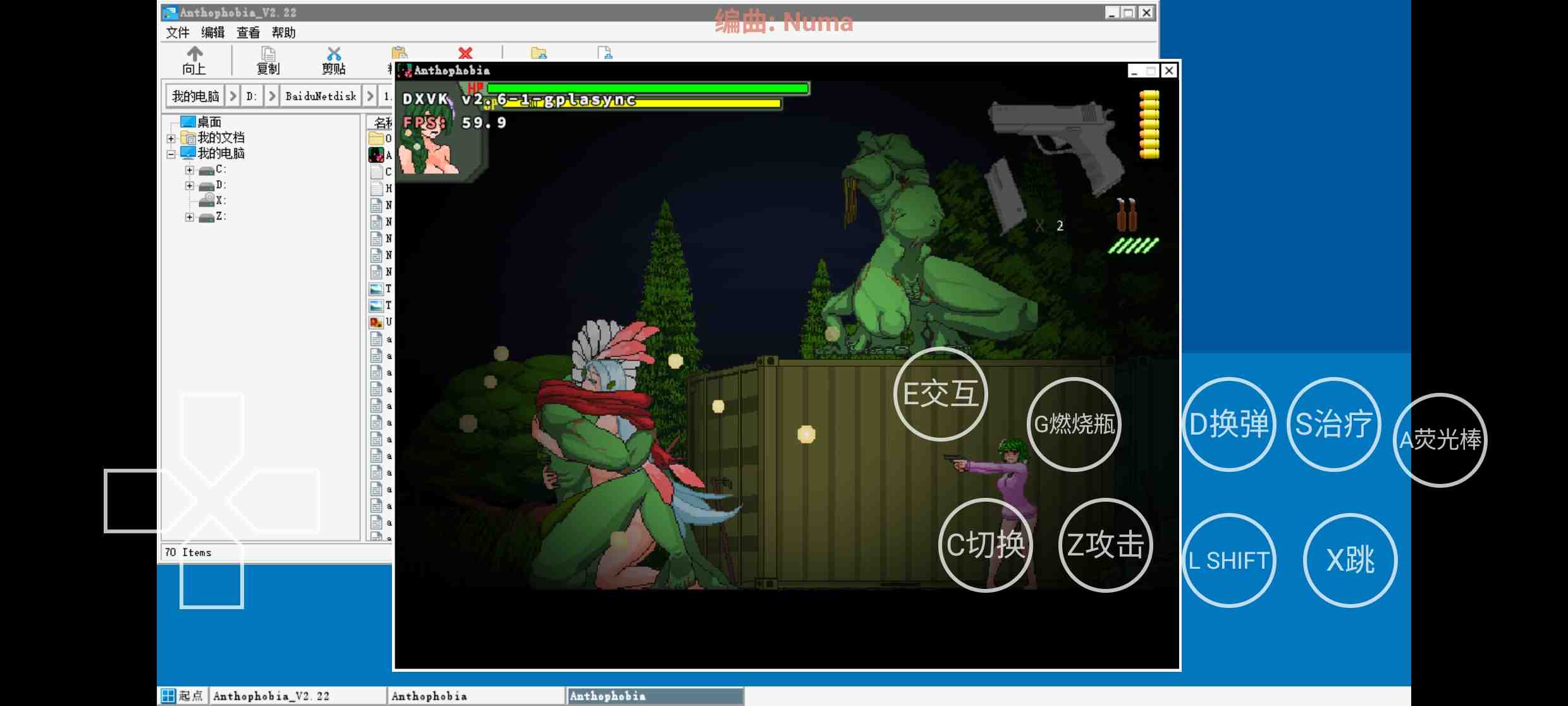Image resolution: width=1568 pixels, height=706 pixels.
Task: Click the red X delete toolbar icon
Action: click(x=465, y=53)
